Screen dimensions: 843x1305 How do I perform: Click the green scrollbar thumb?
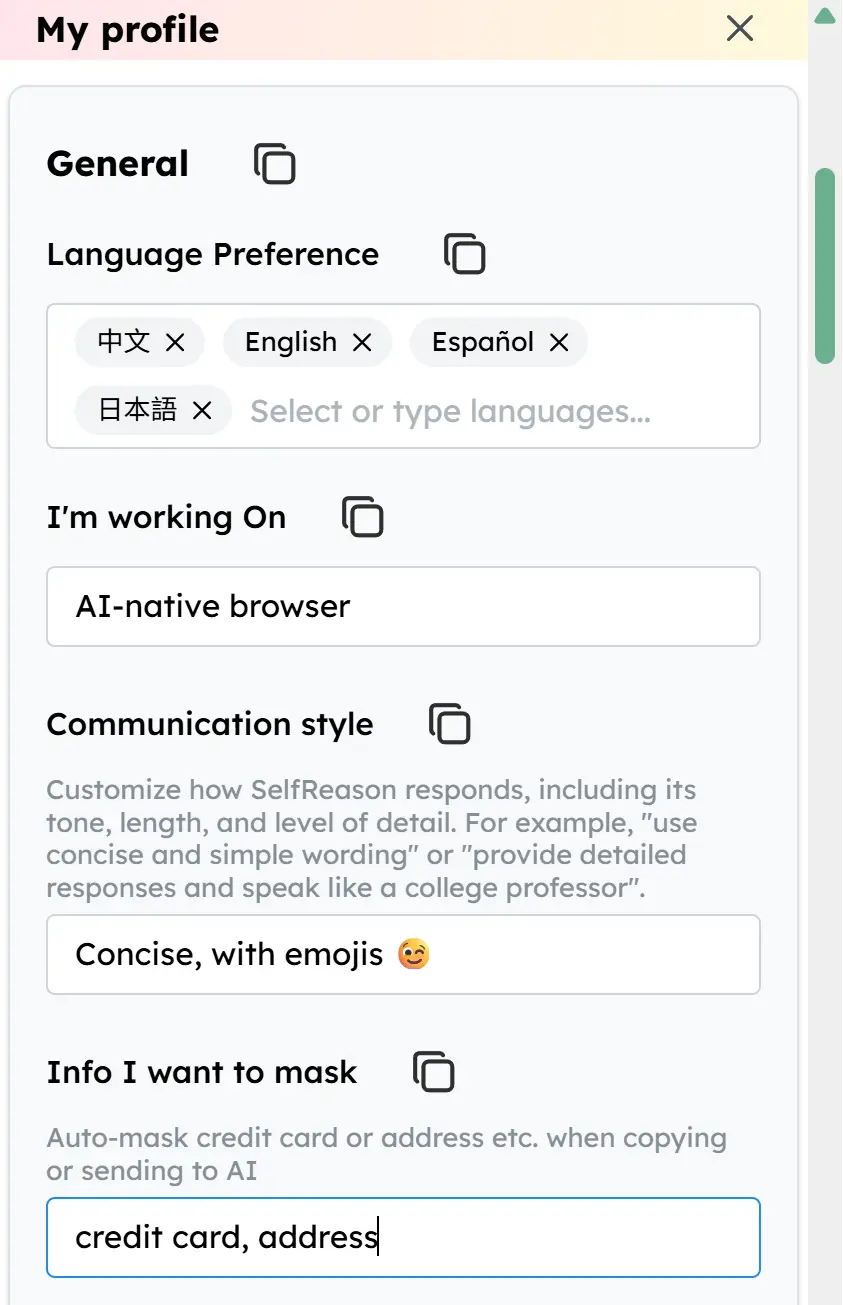coord(825,266)
